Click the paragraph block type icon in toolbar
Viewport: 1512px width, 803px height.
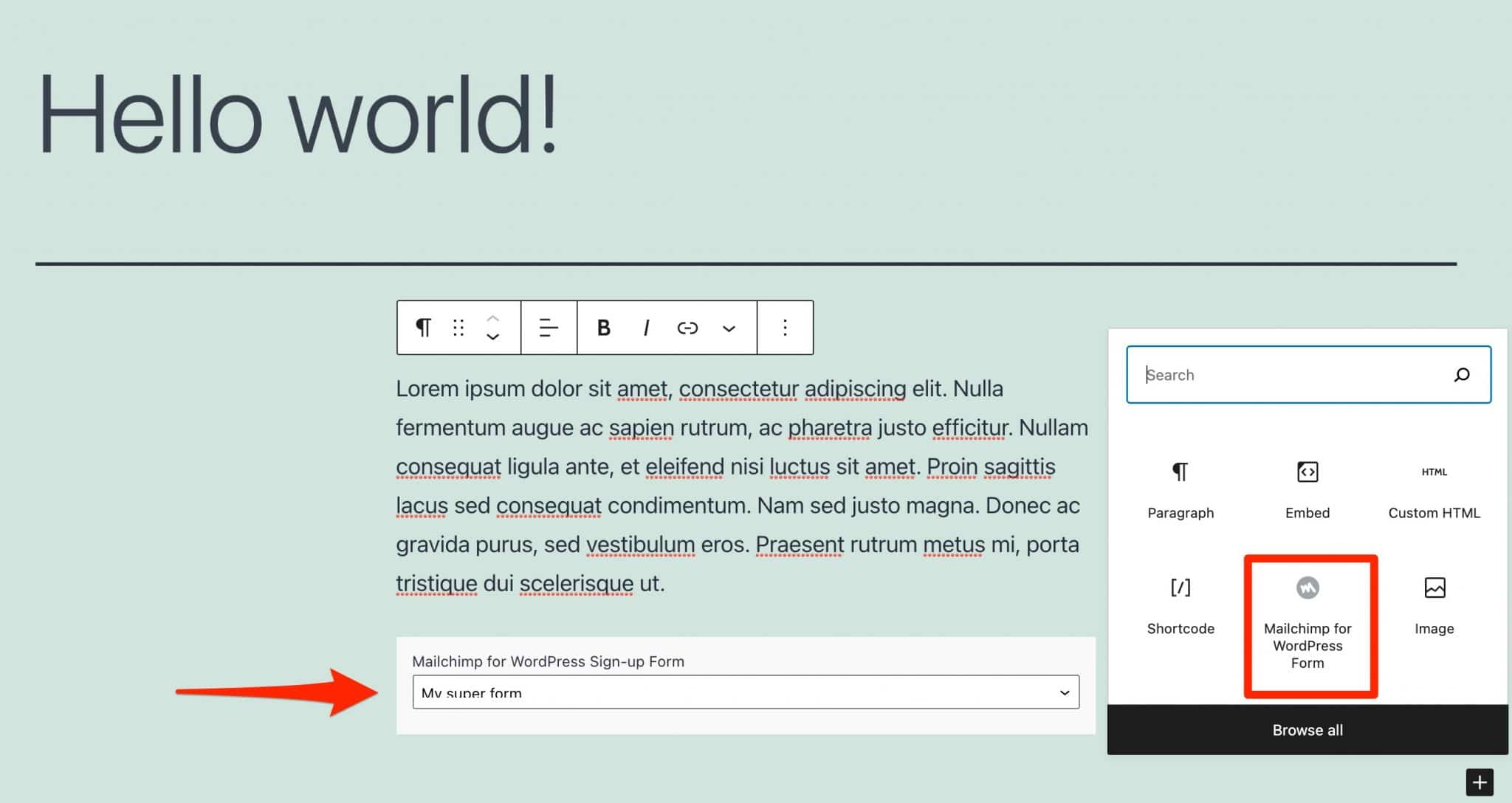click(423, 328)
